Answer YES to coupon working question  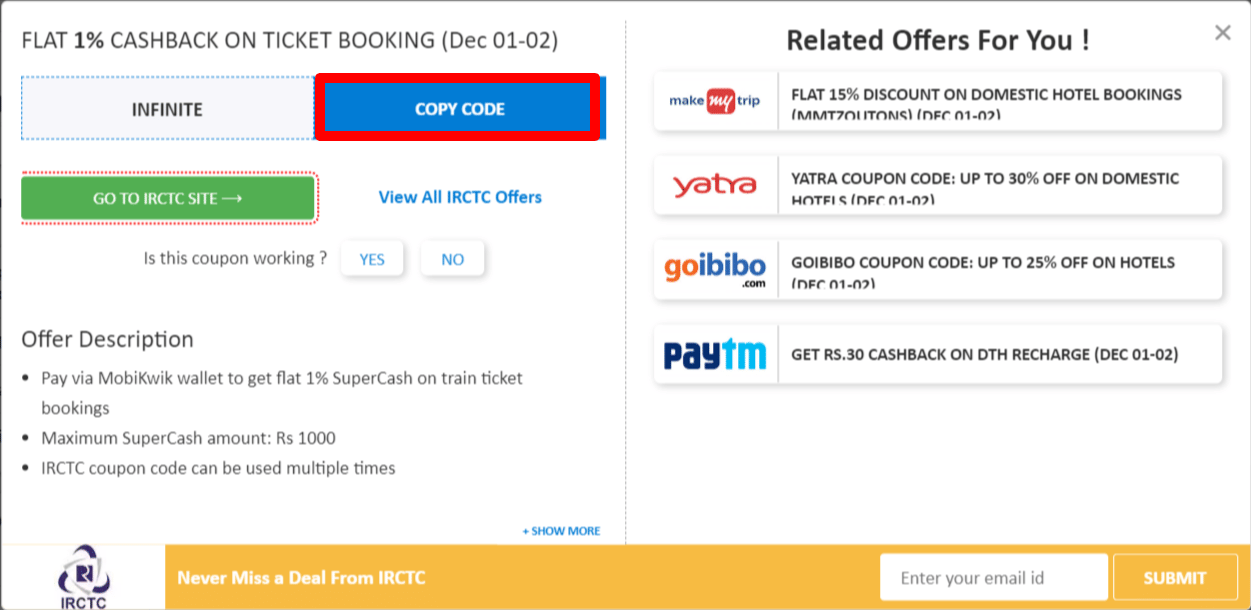(372, 258)
